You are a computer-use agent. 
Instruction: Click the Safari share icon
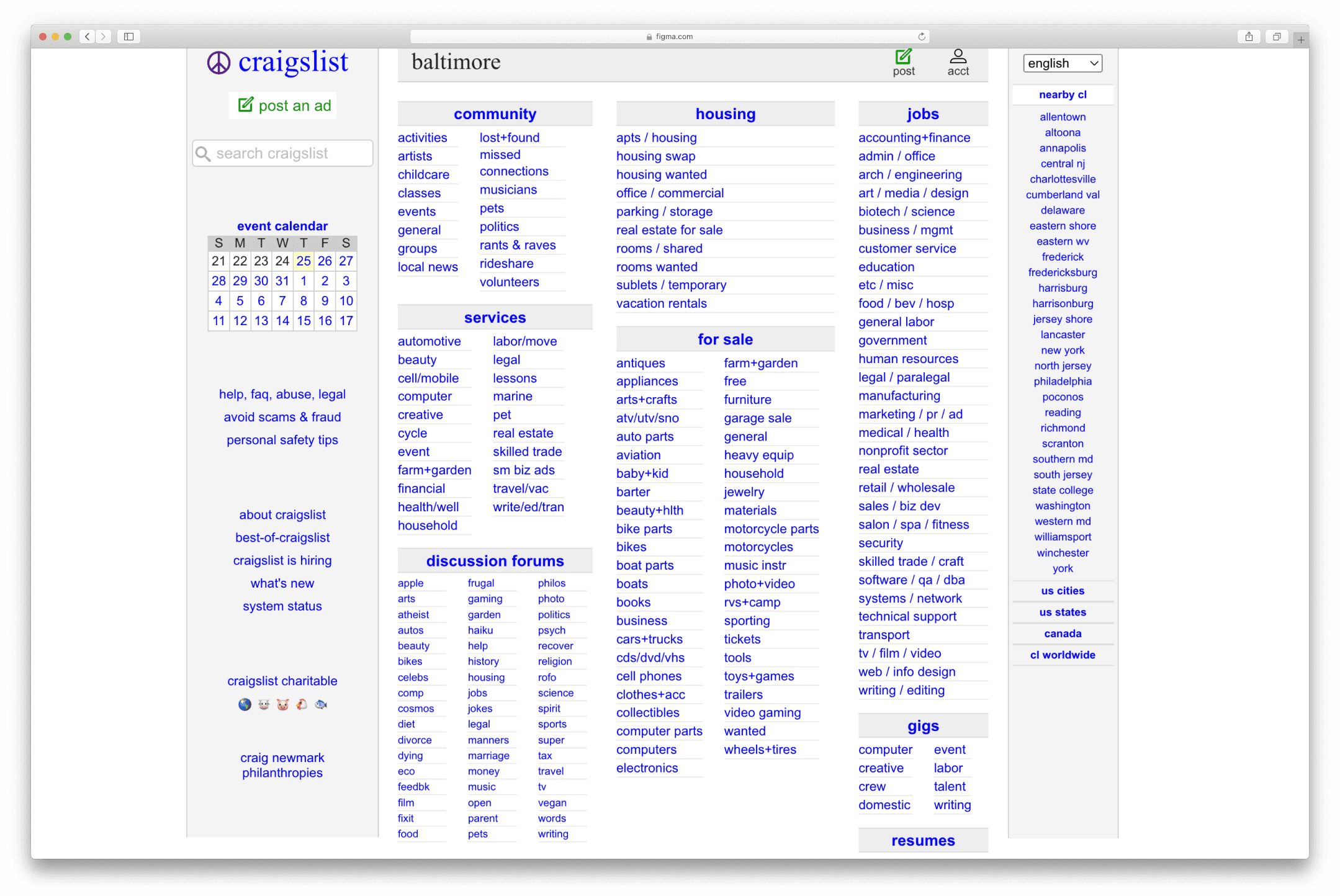tap(1249, 37)
